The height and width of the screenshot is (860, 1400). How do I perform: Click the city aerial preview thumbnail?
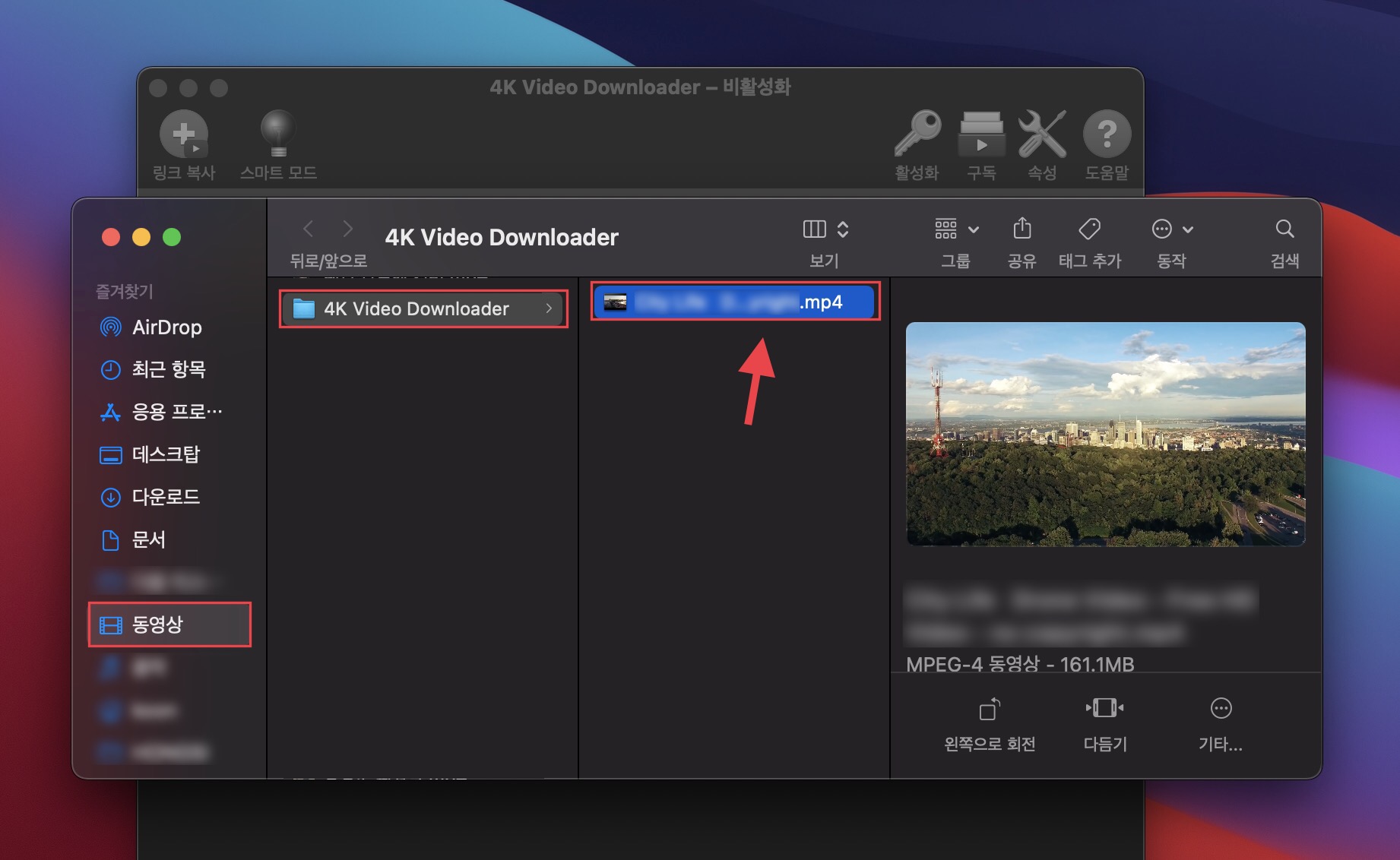point(1106,434)
